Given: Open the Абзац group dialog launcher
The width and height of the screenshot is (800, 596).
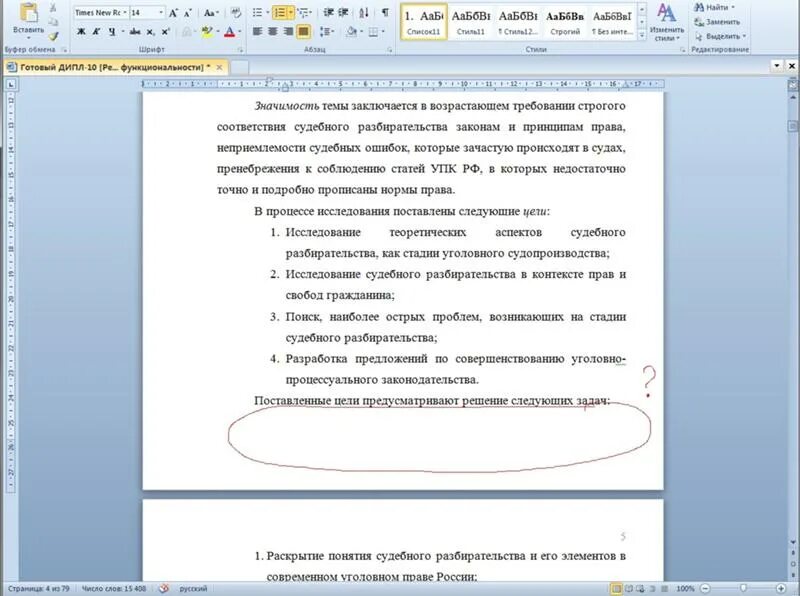Looking at the screenshot, I should [x=390, y=49].
